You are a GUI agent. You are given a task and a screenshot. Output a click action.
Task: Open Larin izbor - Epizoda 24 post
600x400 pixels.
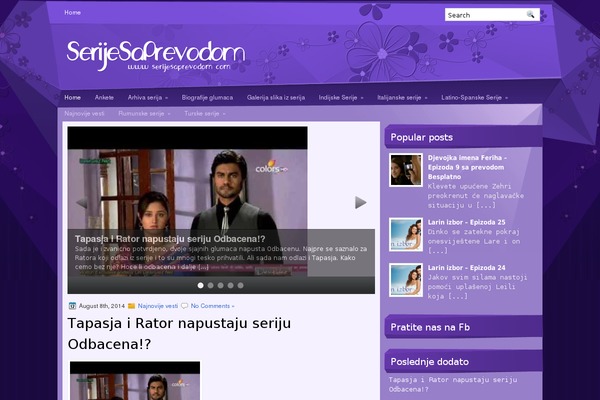click(x=466, y=268)
